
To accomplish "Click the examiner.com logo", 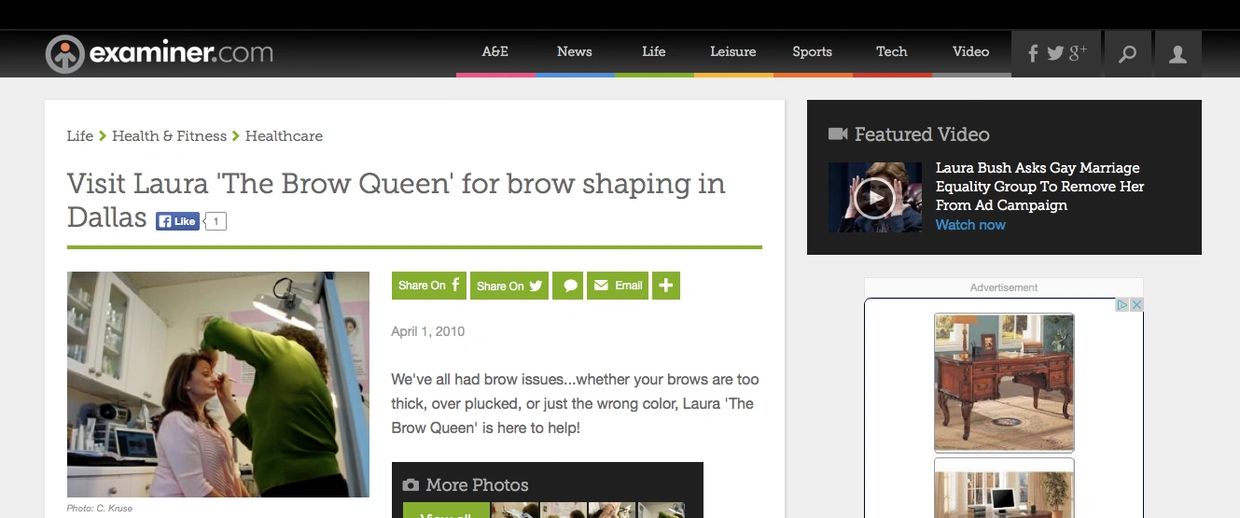I will [160, 53].
